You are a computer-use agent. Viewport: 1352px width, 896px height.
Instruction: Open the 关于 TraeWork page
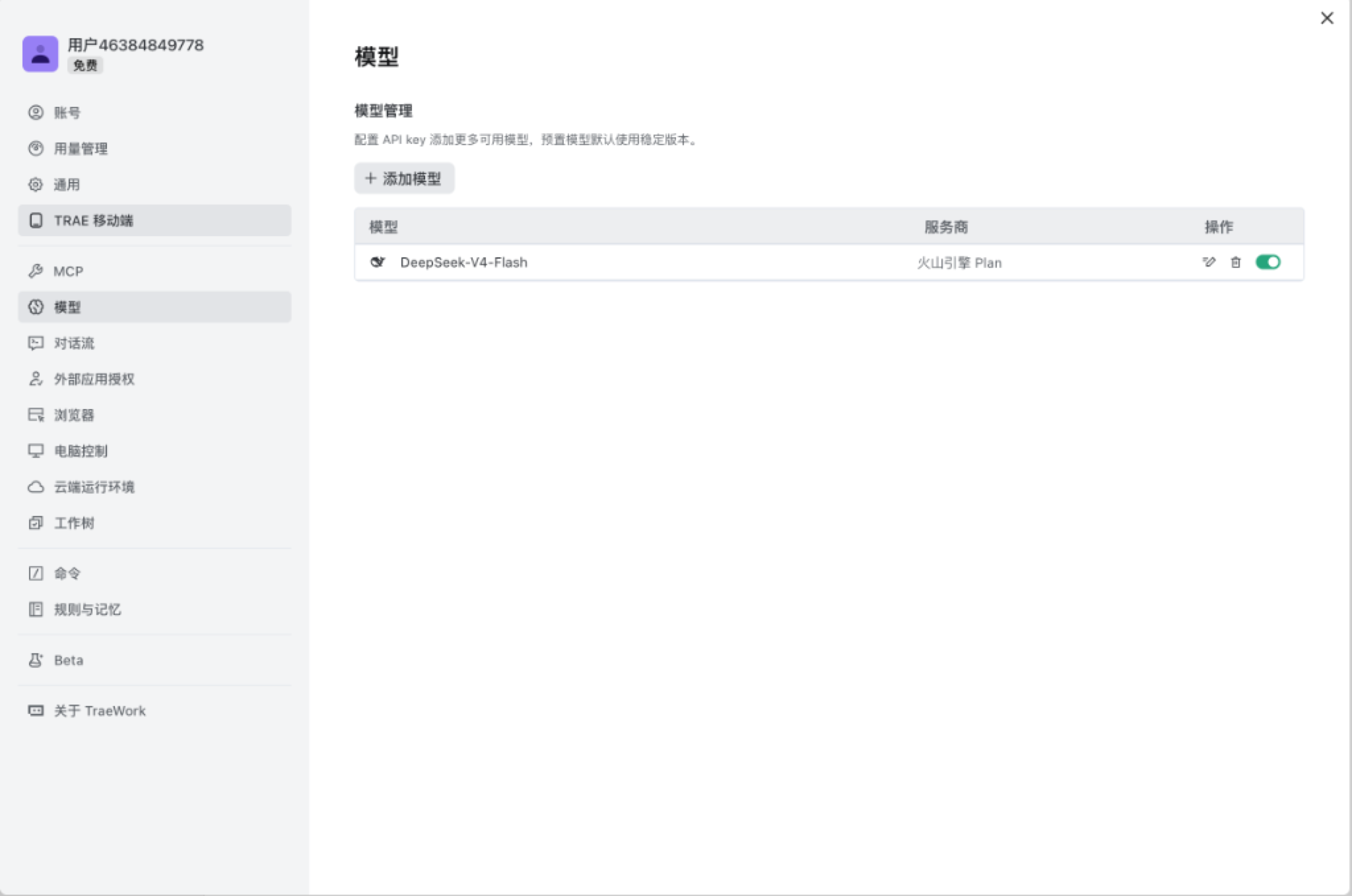click(x=154, y=711)
